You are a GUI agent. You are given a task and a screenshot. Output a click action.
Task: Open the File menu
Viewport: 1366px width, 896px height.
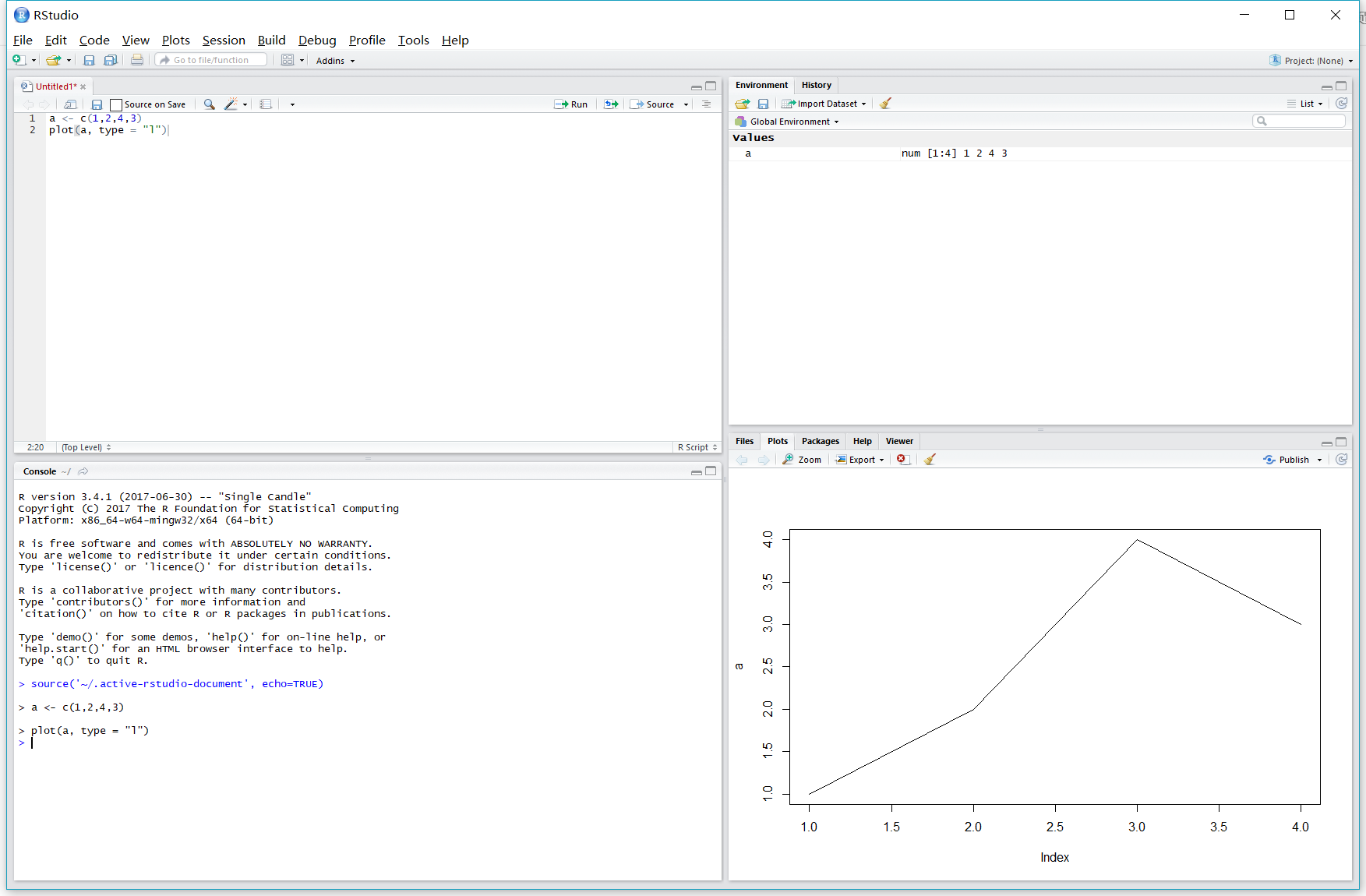point(23,41)
